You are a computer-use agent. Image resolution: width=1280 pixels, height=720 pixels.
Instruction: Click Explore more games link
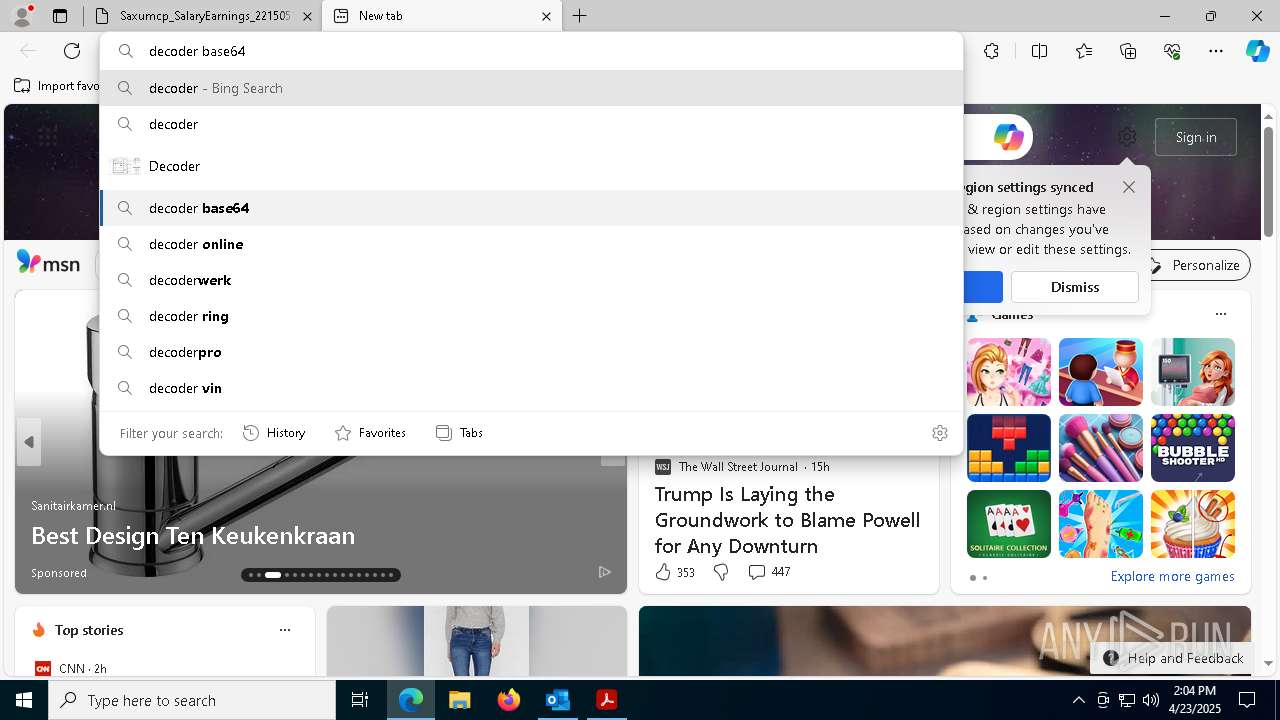click(1172, 577)
